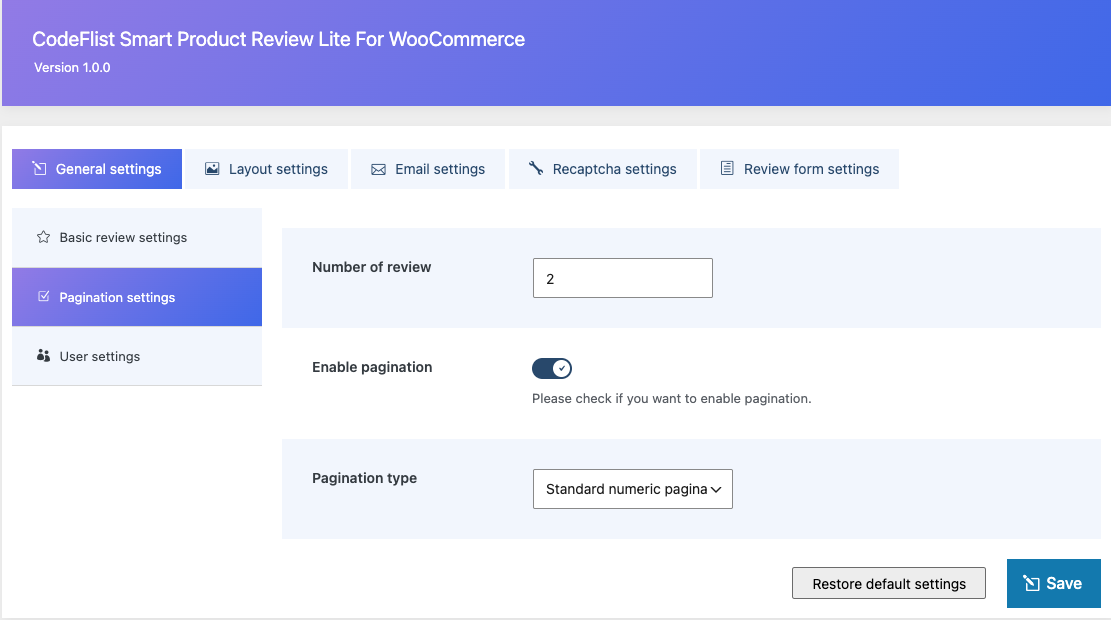This screenshot has width=1111, height=620.
Task: Open User settings in sidebar
Action: pyautogui.click(x=137, y=356)
